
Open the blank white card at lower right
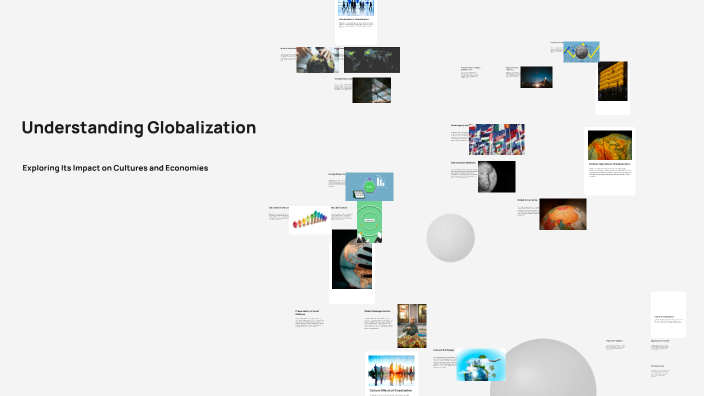(669, 314)
